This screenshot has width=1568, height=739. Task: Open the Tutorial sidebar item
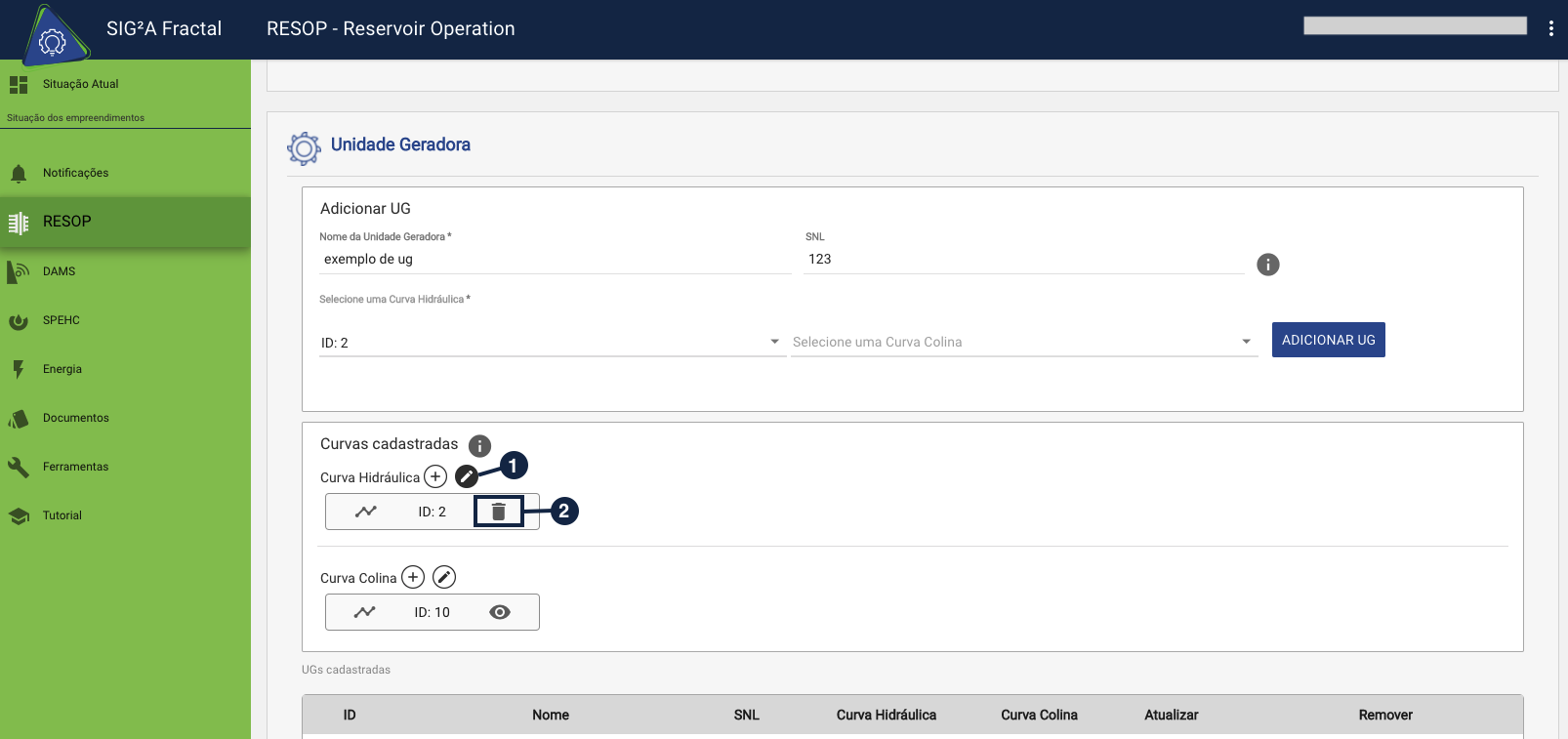[x=62, y=515]
